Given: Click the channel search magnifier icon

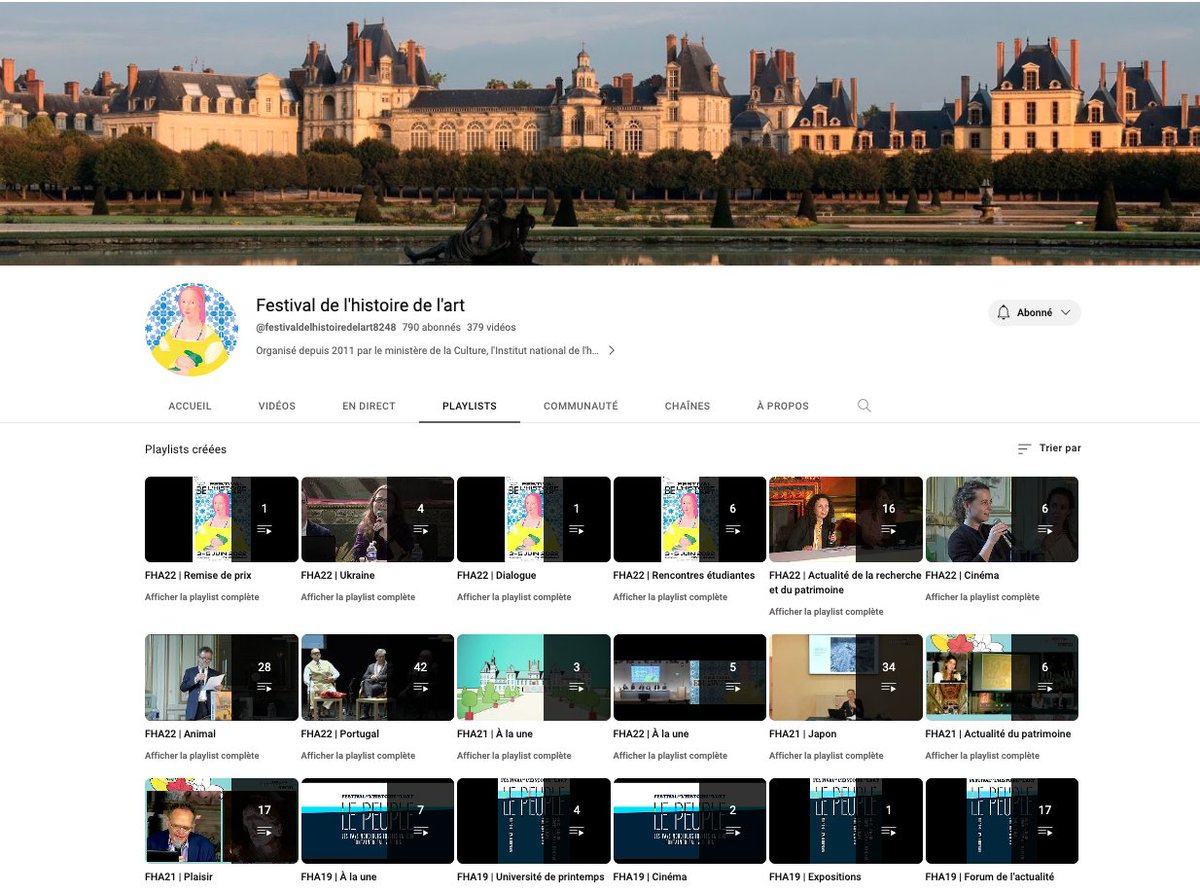Looking at the screenshot, I should (x=864, y=406).
